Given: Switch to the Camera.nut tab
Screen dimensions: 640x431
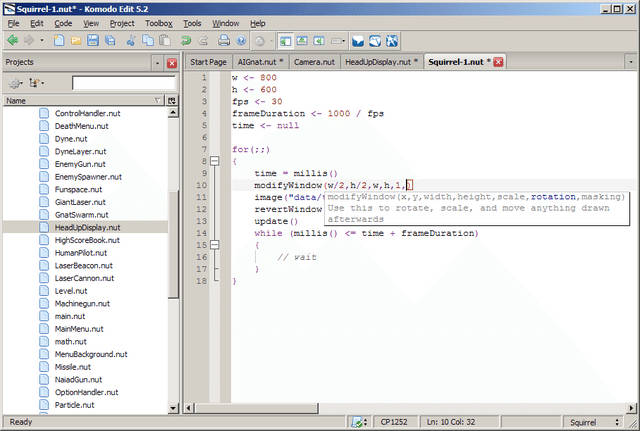Looking at the screenshot, I should [x=312, y=62].
